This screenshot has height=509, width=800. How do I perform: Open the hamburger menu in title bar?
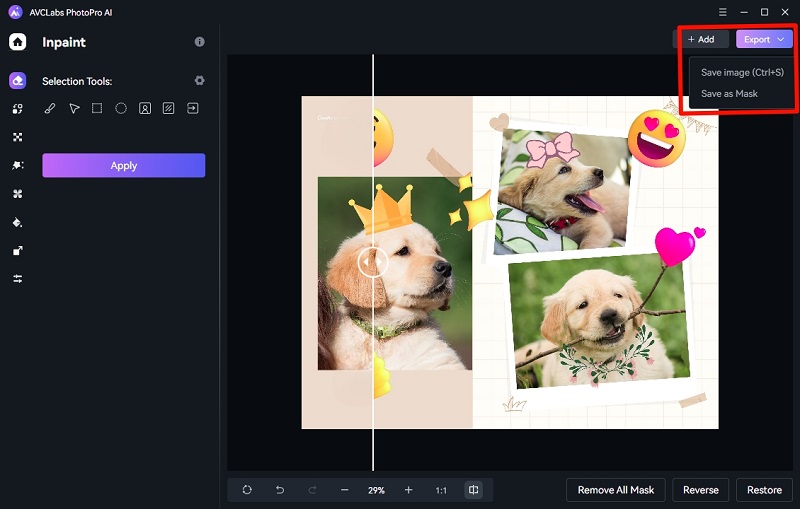[x=722, y=12]
